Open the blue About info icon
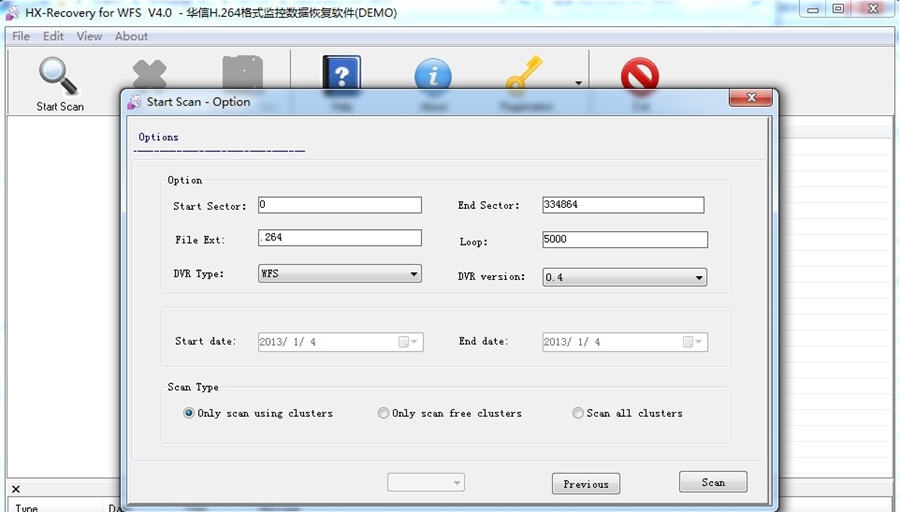Image resolution: width=900 pixels, height=512 pixels. tap(433, 75)
